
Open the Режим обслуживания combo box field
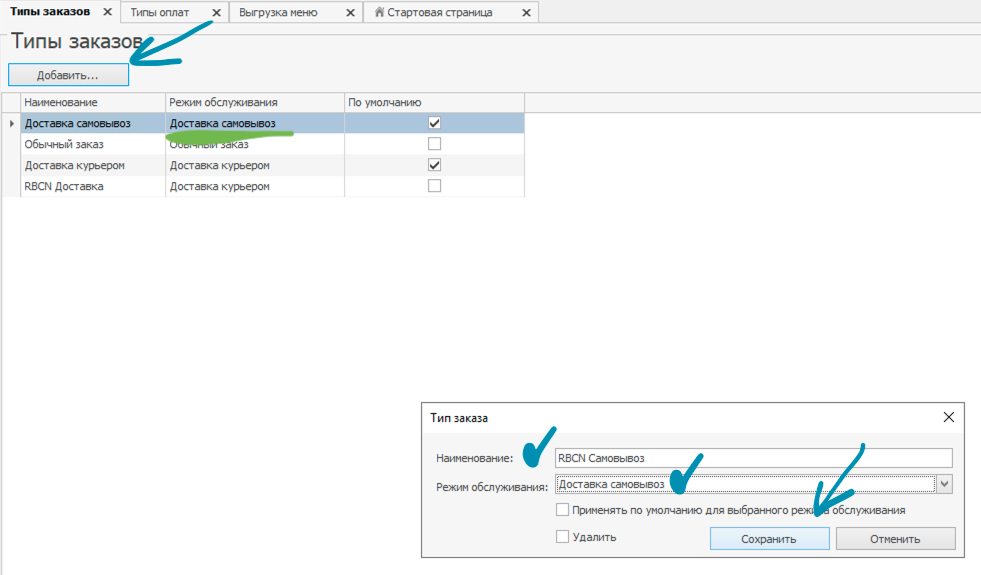[744, 484]
